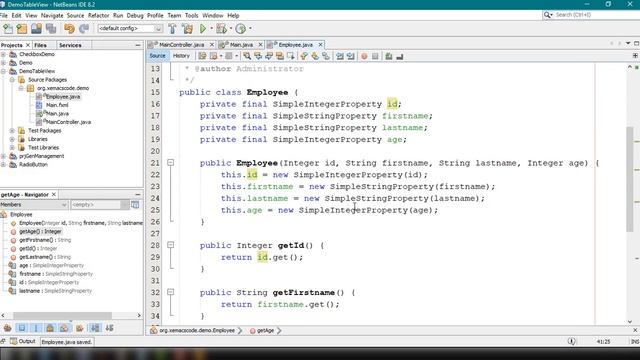Expand the Libraries node
Viewport: 640px width, 360px height.
pos(12,139)
